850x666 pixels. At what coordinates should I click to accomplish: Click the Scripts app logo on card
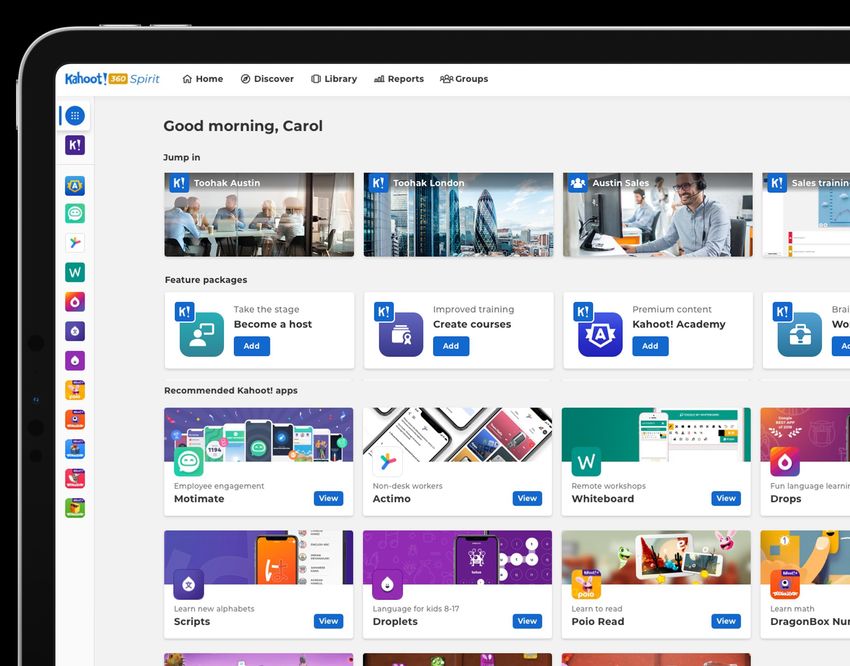coord(189,584)
